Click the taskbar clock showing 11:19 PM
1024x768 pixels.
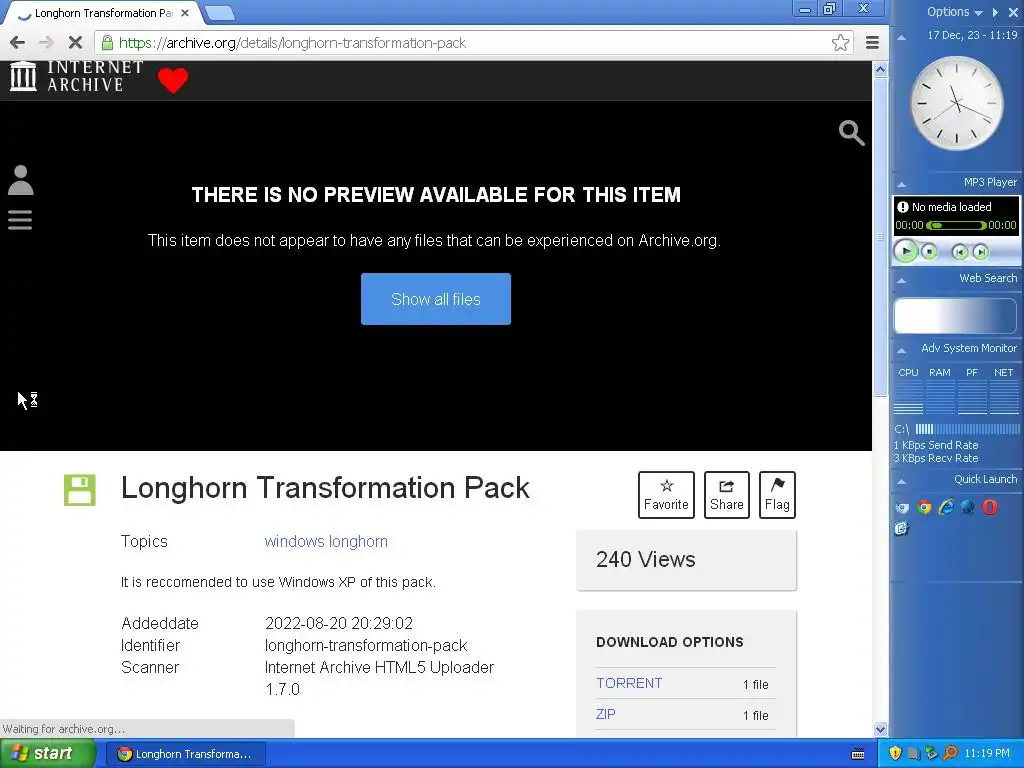pyautogui.click(x=987, y=754)
